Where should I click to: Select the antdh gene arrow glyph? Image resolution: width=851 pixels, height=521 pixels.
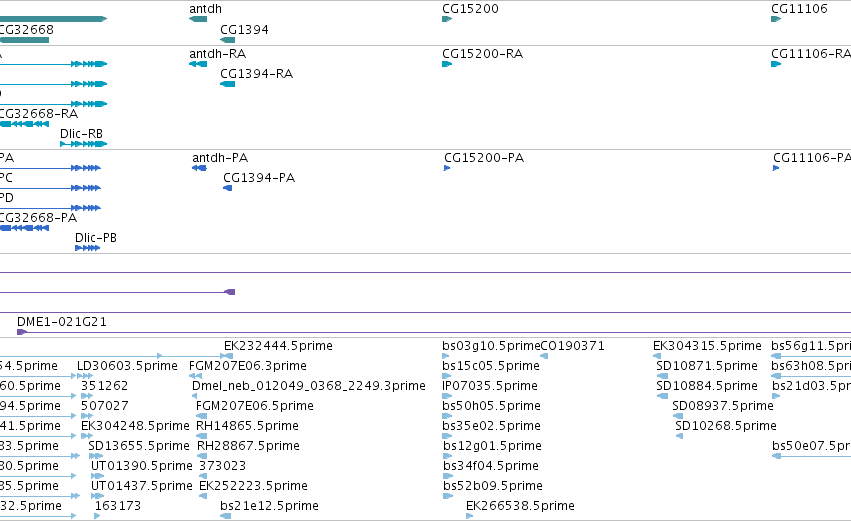click(x=198, y=19)
